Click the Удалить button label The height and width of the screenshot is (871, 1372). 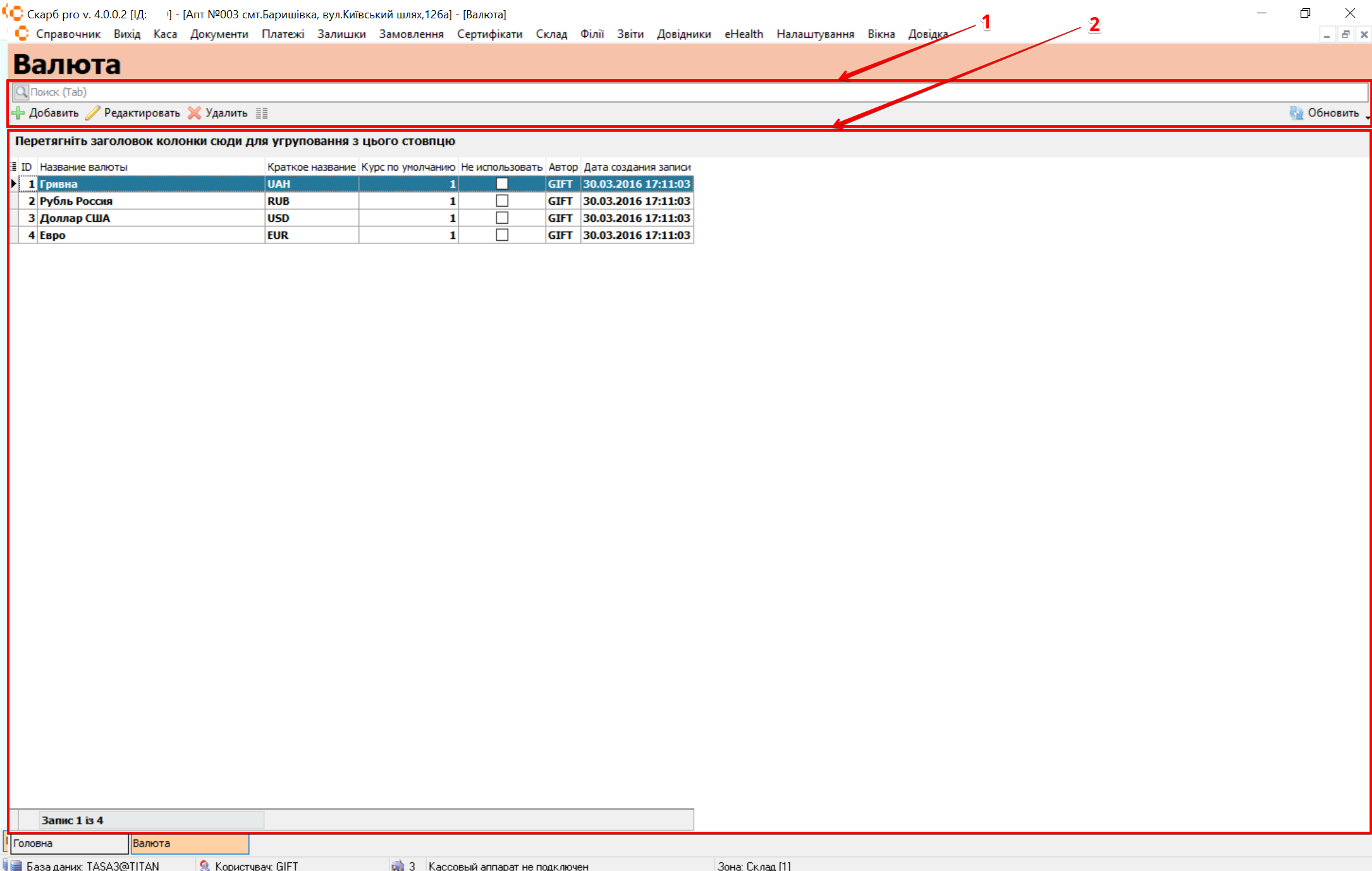click(x=226, y=113)
